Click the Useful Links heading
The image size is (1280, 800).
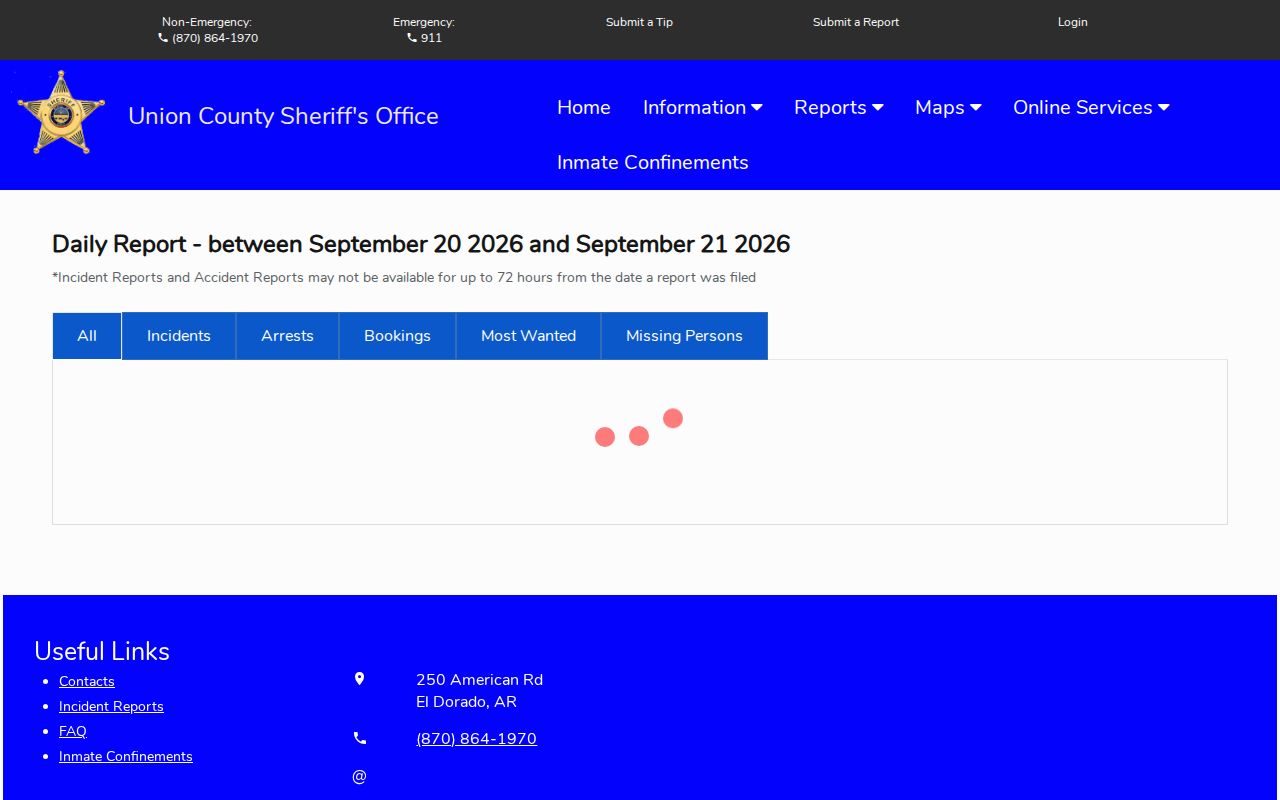(102, 651)
